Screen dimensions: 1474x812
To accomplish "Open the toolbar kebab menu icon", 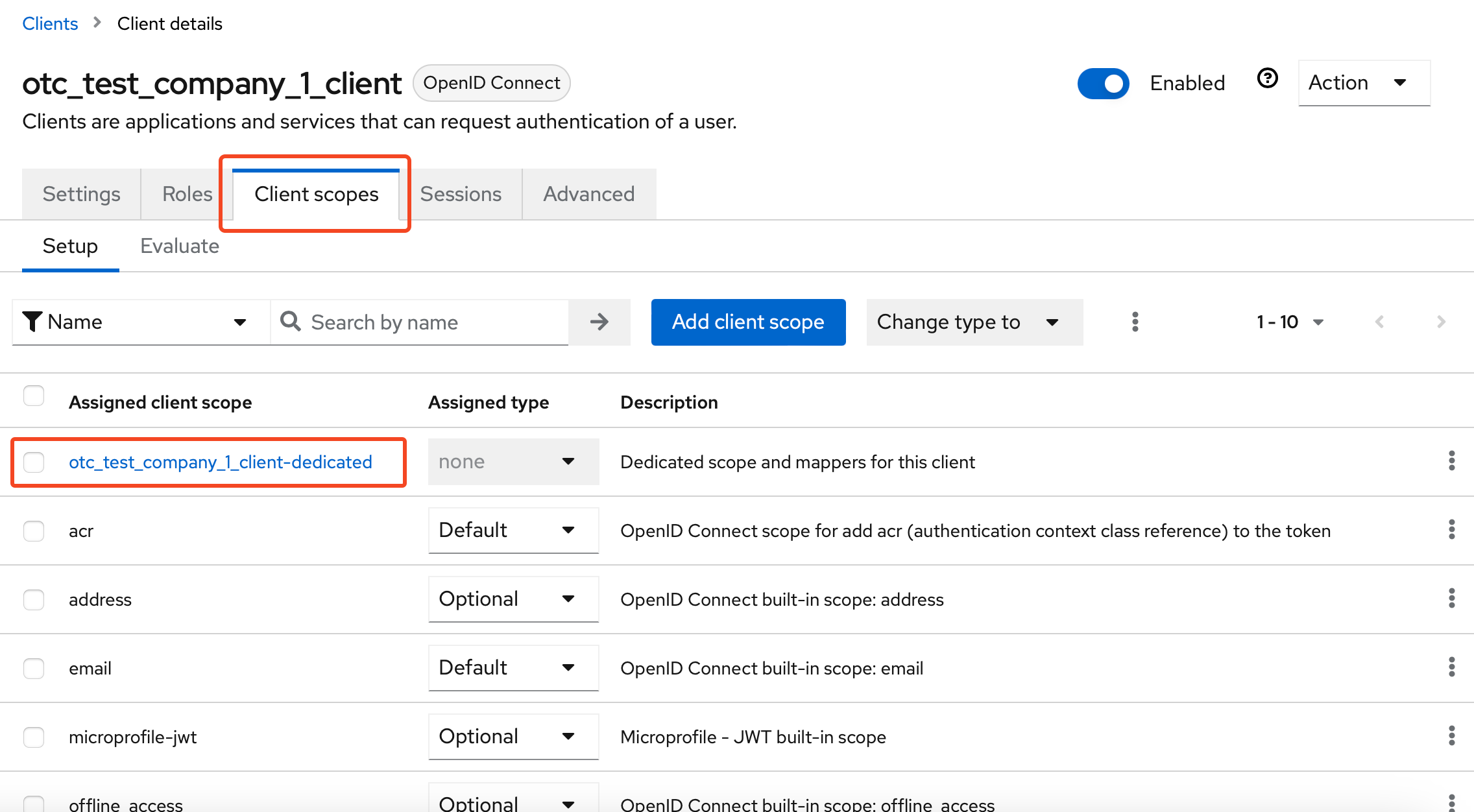I will 1135,322.
